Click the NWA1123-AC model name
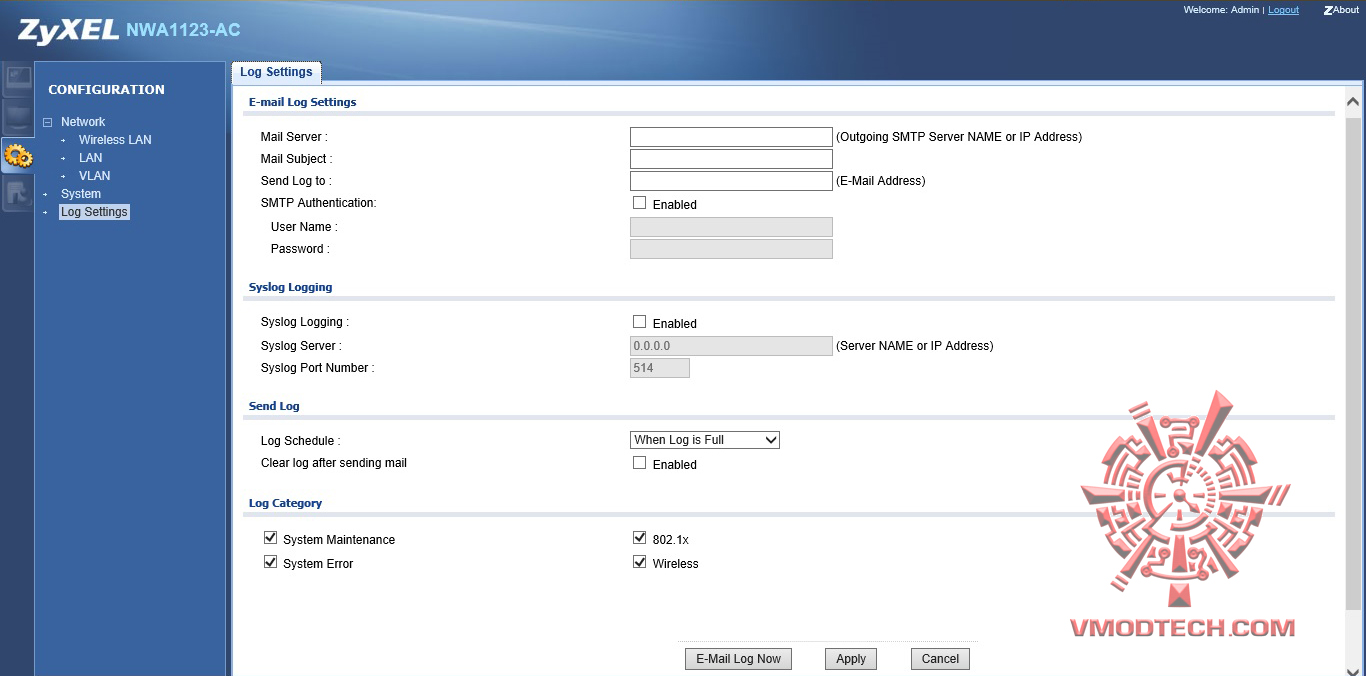Viewport: 1366px width, 676px height. (183, 30)
